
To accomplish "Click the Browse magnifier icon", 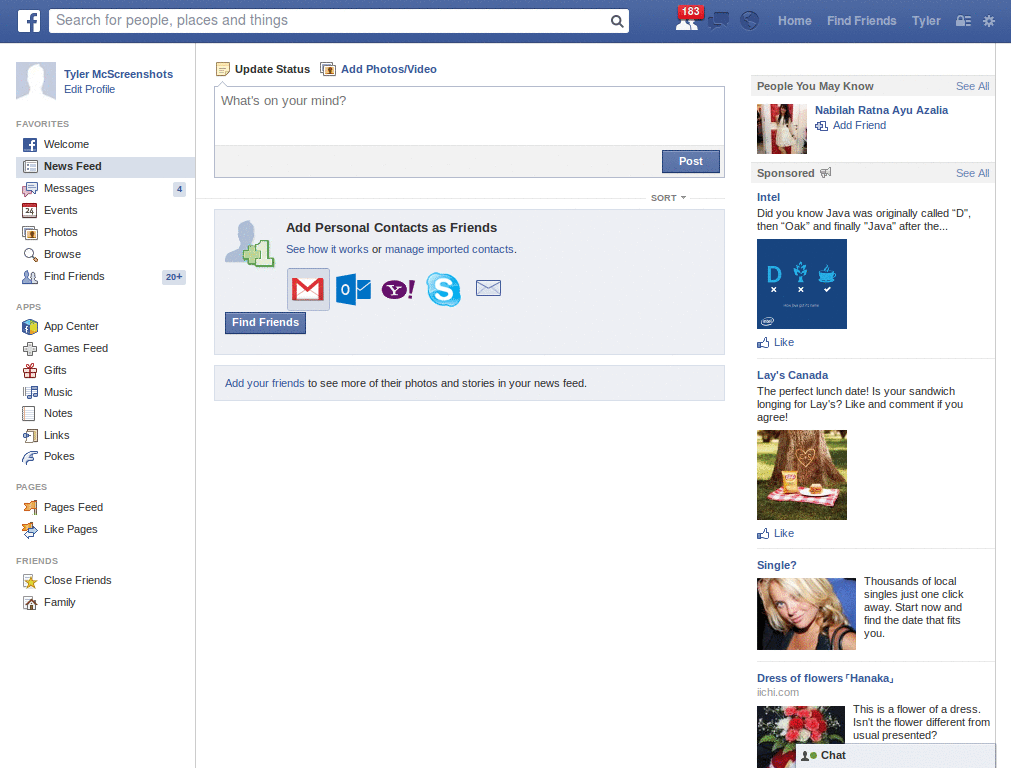I will point(30,255).
